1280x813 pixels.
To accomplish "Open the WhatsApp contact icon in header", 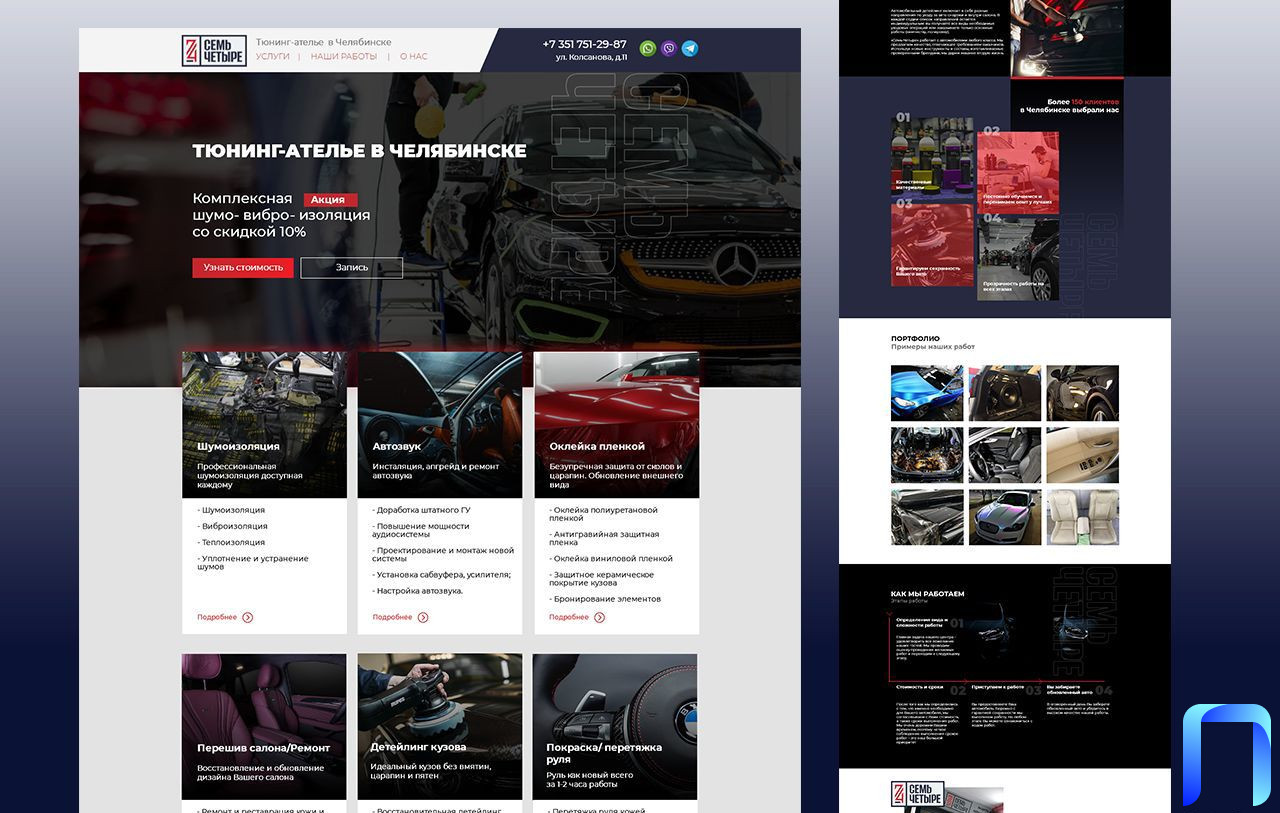I will click(x=648, y=48).
